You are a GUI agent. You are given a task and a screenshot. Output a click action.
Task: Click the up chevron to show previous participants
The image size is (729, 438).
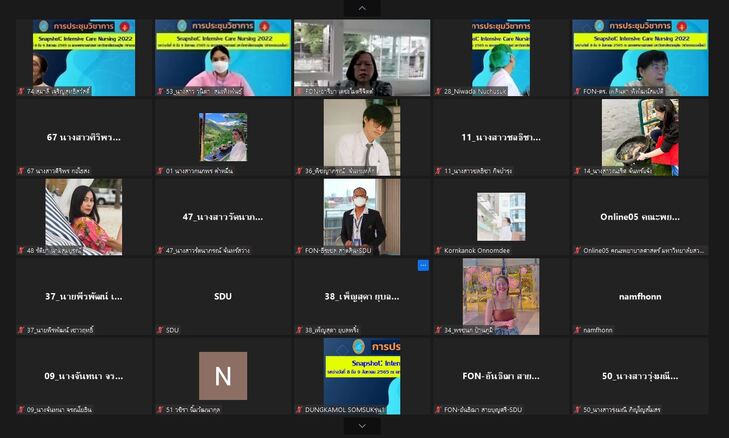[x=362, y=8]
